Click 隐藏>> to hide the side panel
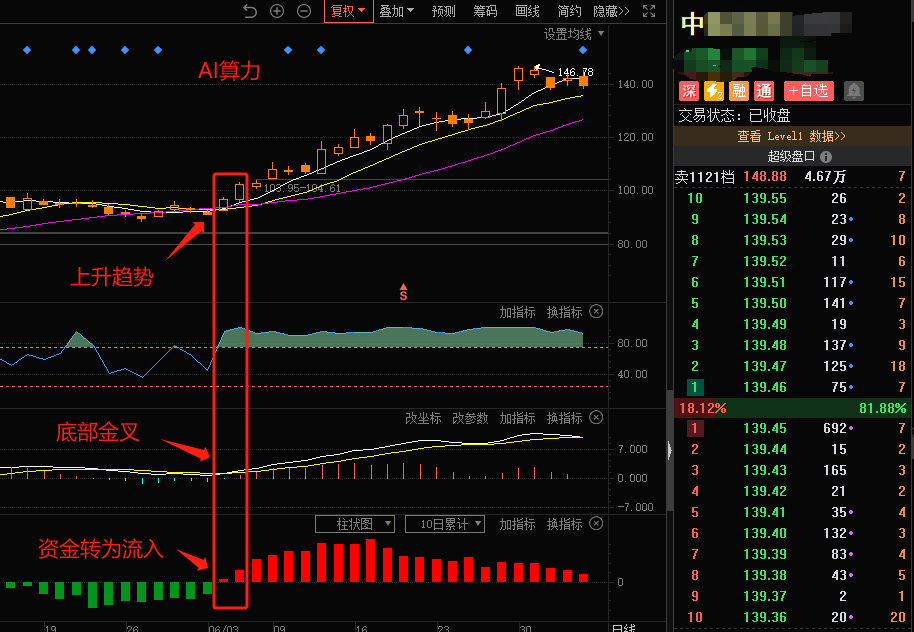This screenshot has height=632, width=914. (611, 11)
